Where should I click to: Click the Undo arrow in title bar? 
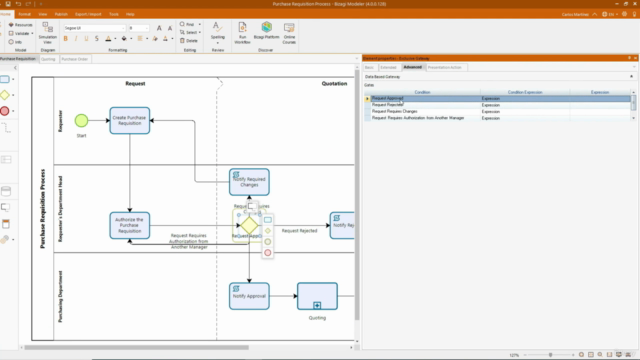pos(18,4)
